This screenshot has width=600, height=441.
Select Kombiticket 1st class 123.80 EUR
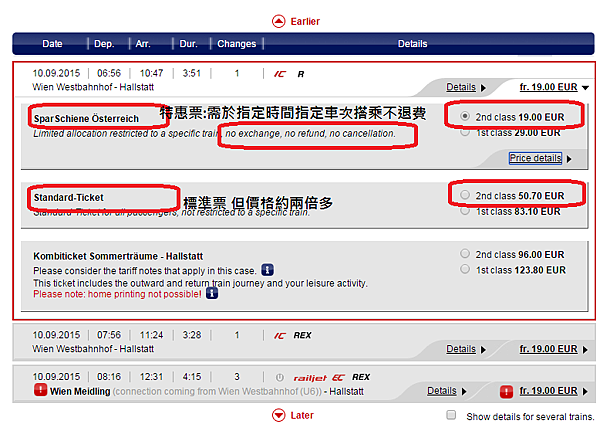tap(465, 269)
